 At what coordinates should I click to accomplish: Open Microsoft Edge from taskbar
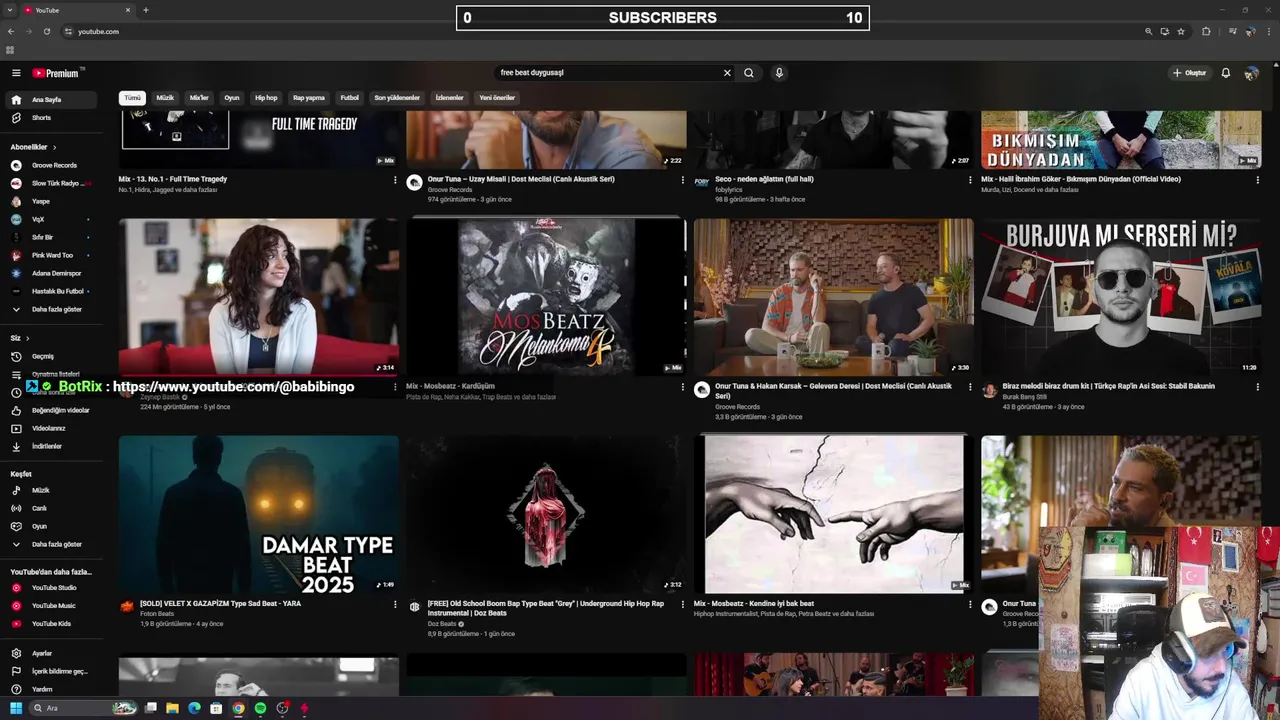[x=194, y=708]
